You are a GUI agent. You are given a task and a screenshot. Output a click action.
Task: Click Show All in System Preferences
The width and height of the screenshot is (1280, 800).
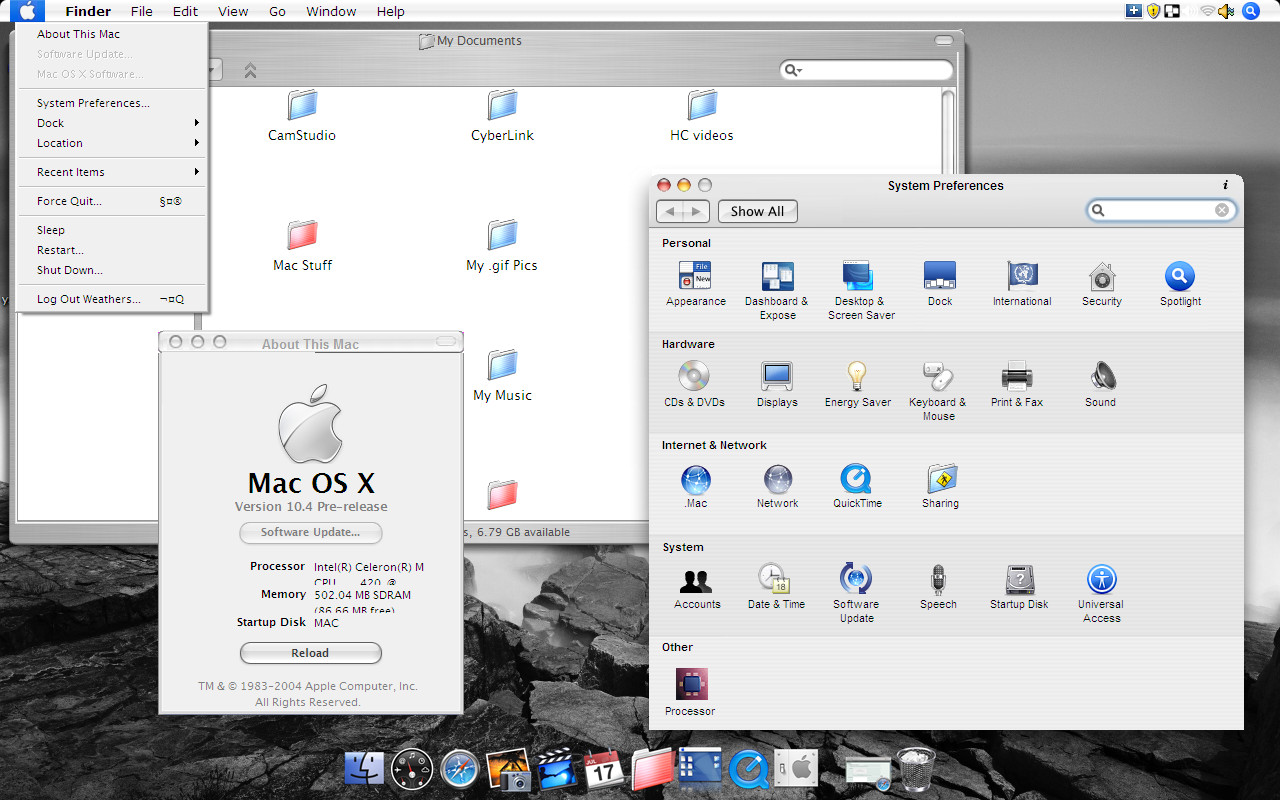point(757,211)
